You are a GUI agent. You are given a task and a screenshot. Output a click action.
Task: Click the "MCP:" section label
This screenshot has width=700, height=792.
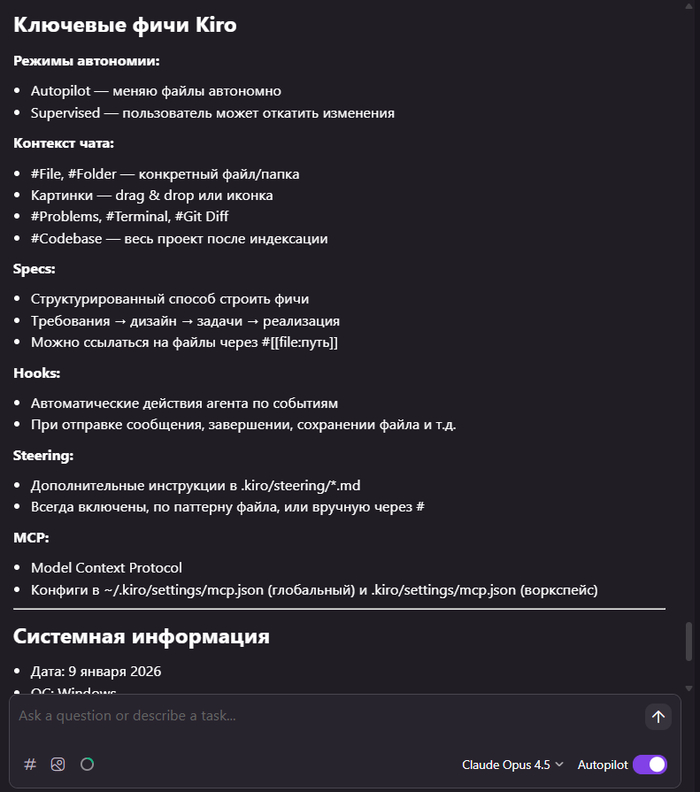pyautogui.click(x=31, y=538)
